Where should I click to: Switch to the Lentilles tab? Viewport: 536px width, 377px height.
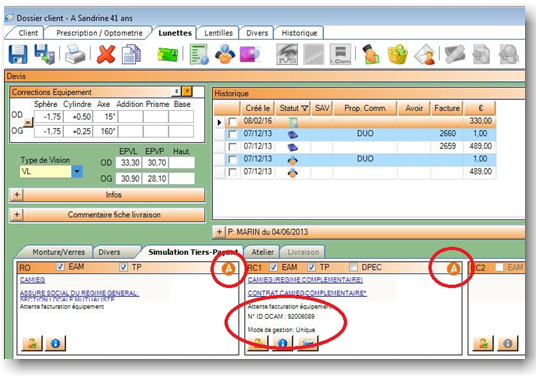[x=218, y=33]
